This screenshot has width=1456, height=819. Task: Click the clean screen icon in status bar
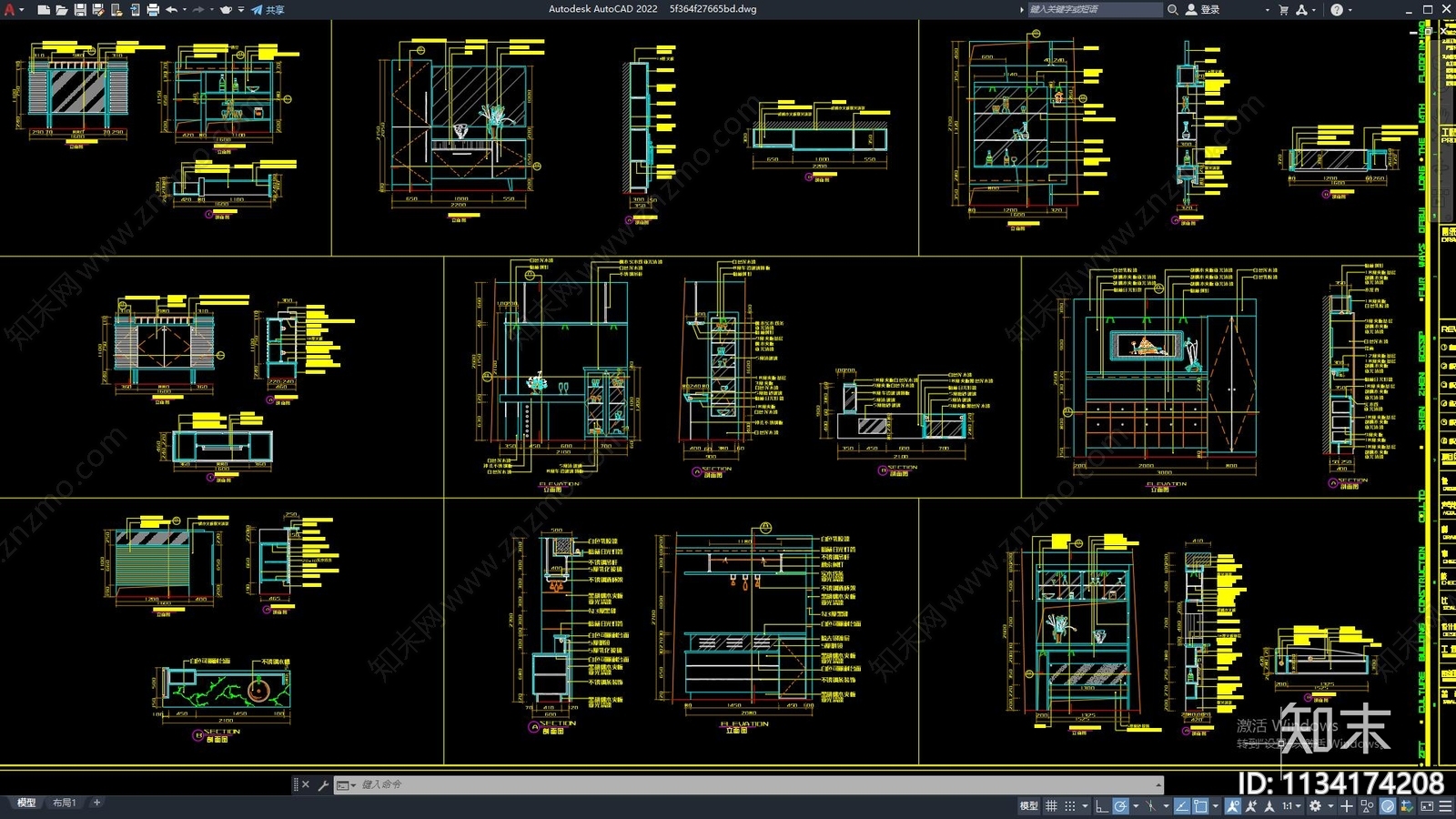[1427, 806]
